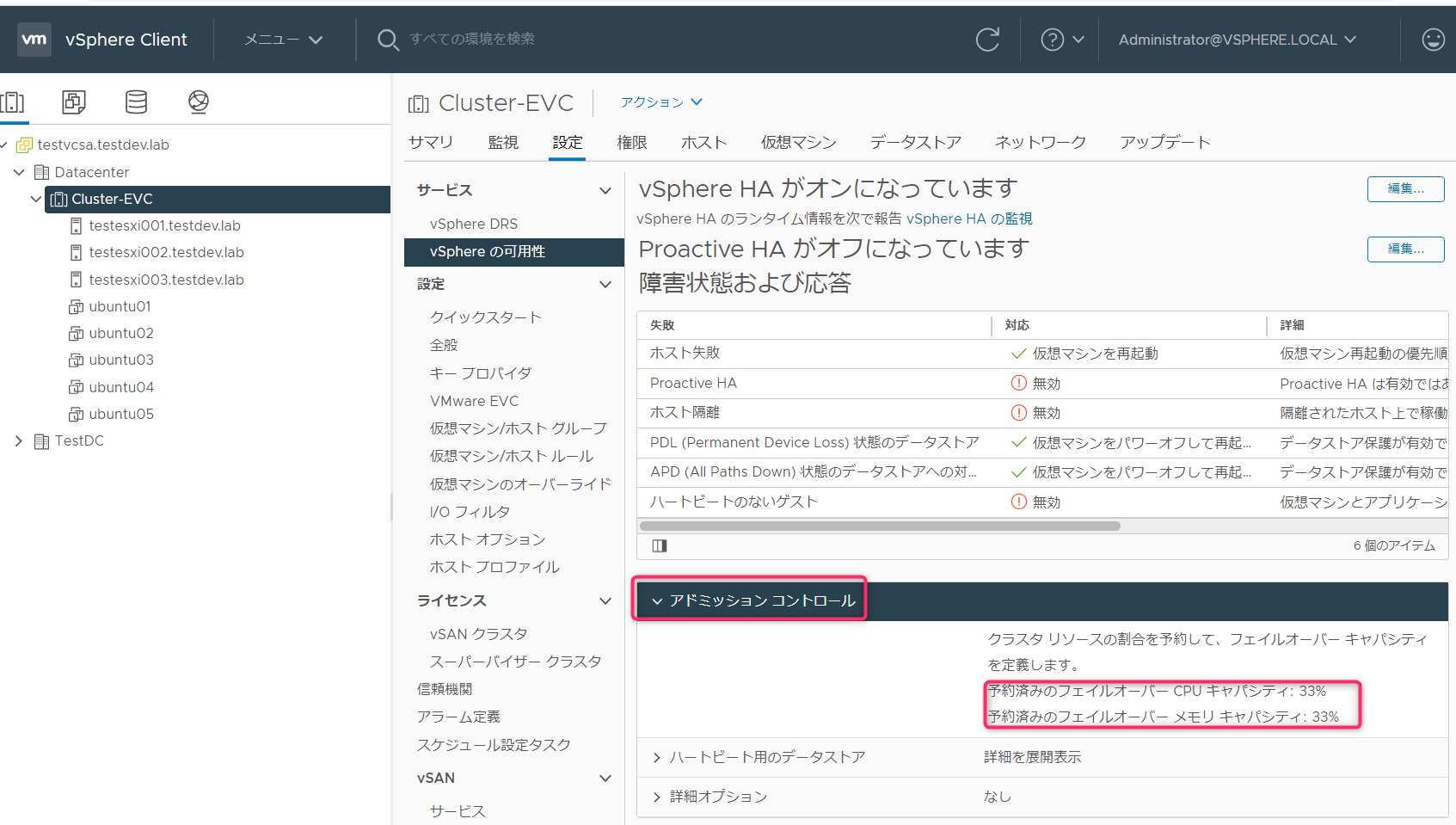The height and width of the screenshot is (825, 1456).
Task: Collapse the Datacenter tree node
Action: pyautogui.click(x=19, y=172)
